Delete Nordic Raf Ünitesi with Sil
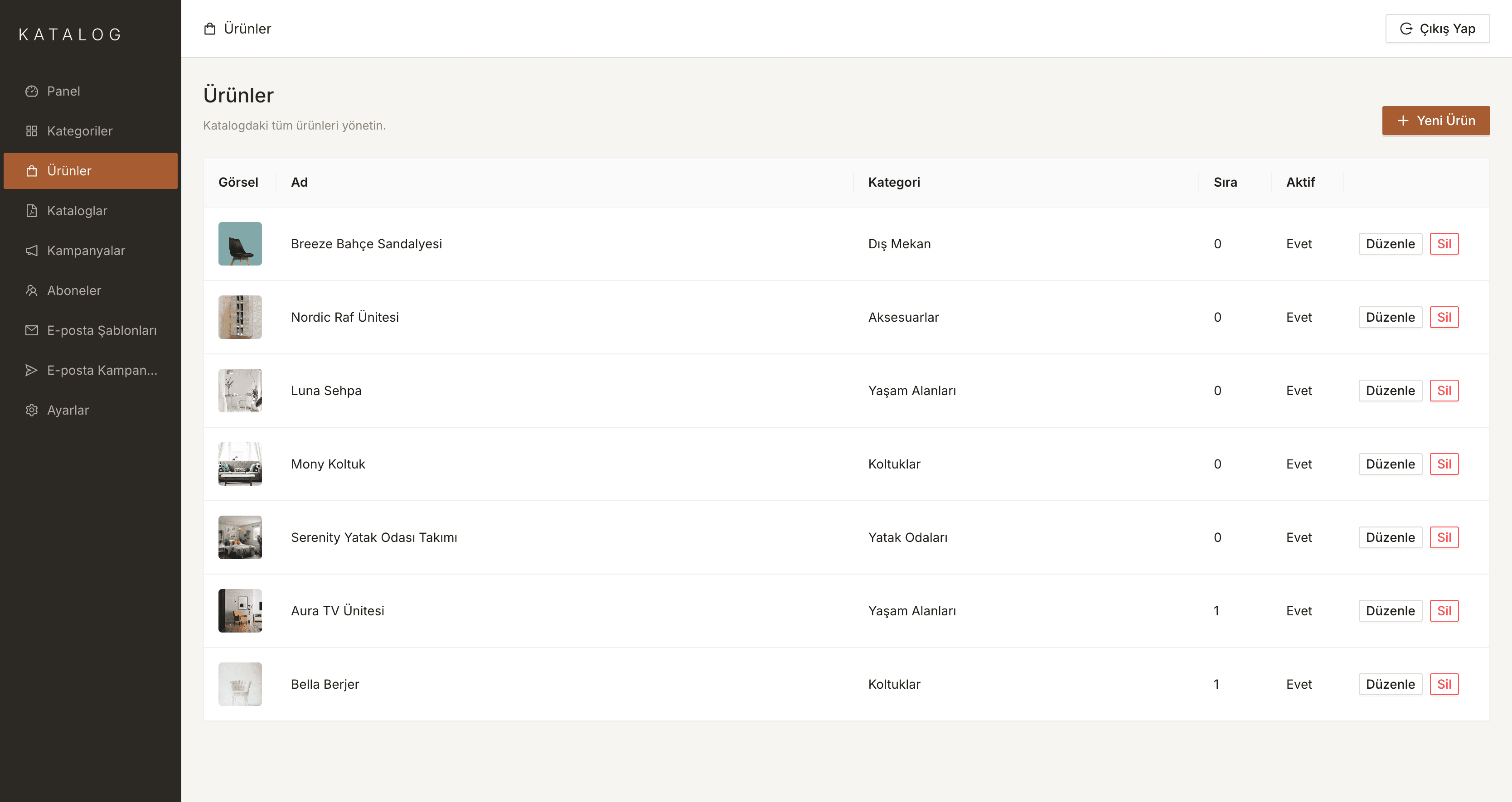The height and width of the screenshot is (802, 1512). (x=1444, y=317)
